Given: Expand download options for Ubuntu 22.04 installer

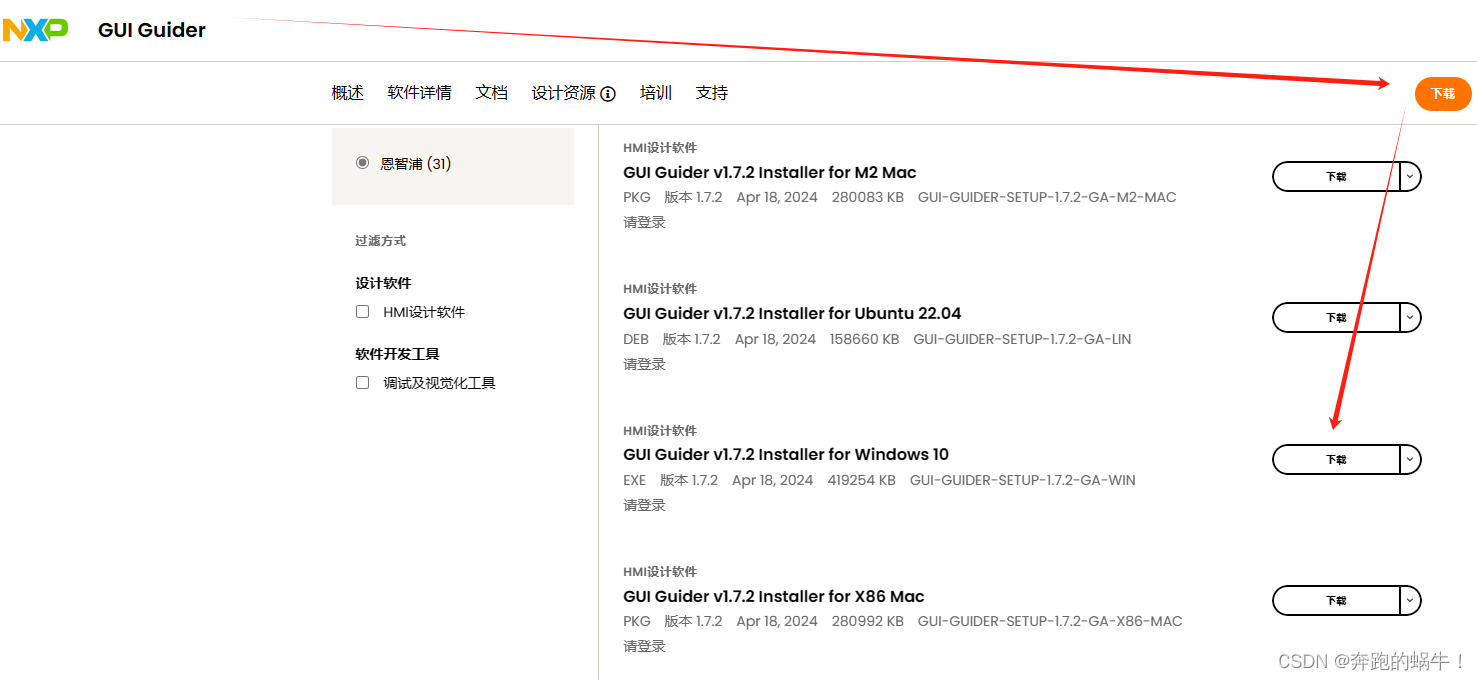Looking at the screenshot, I should click(1410, 318).
